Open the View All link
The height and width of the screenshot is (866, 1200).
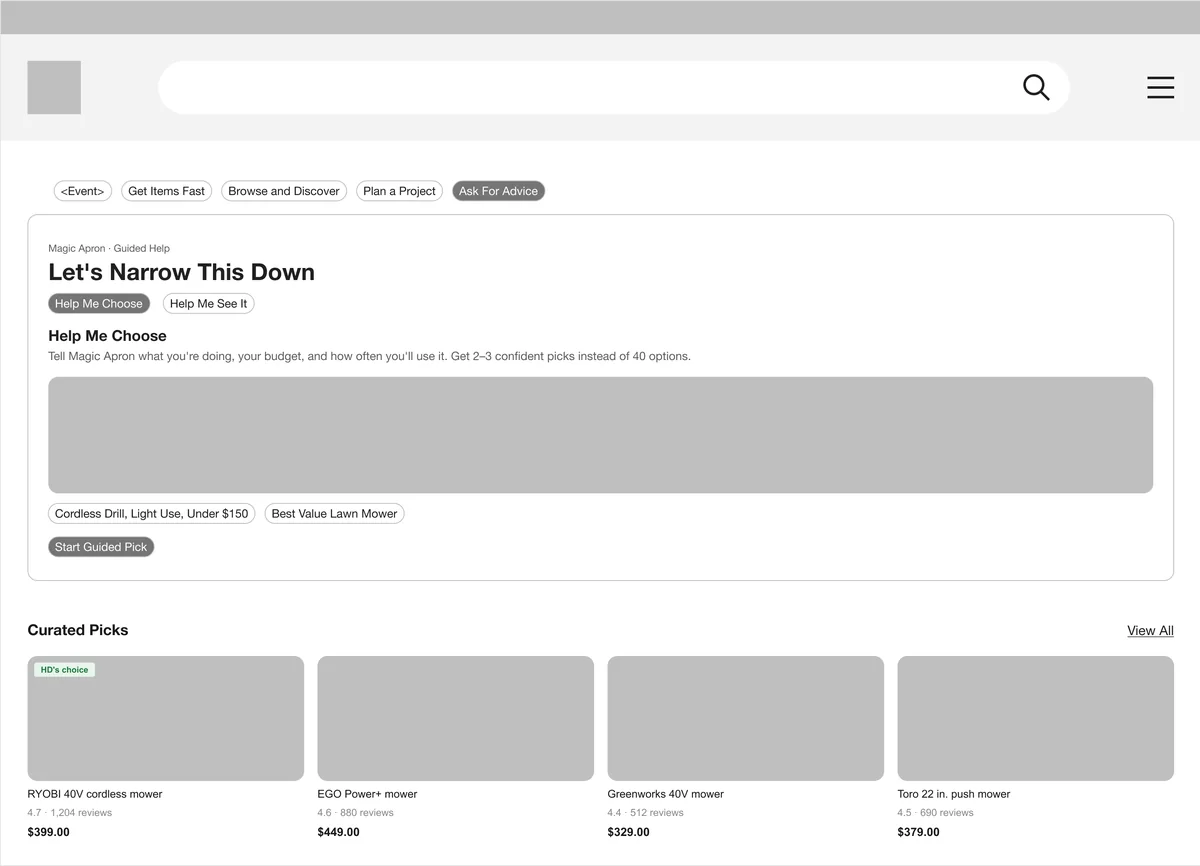[x=1150, y=631]
